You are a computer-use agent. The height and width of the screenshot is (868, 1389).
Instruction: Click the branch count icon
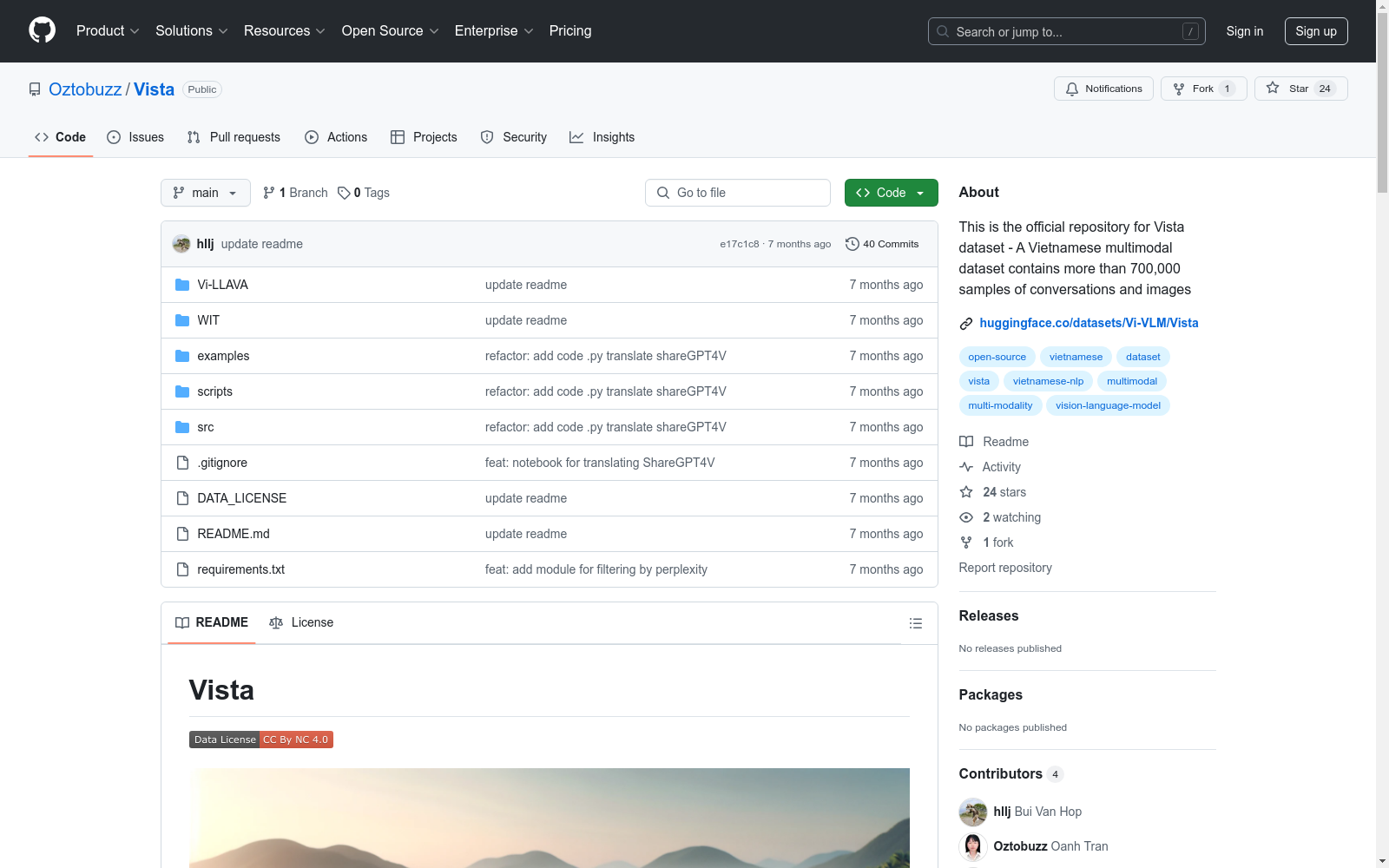pyautogui.click(x=269, y=193)
